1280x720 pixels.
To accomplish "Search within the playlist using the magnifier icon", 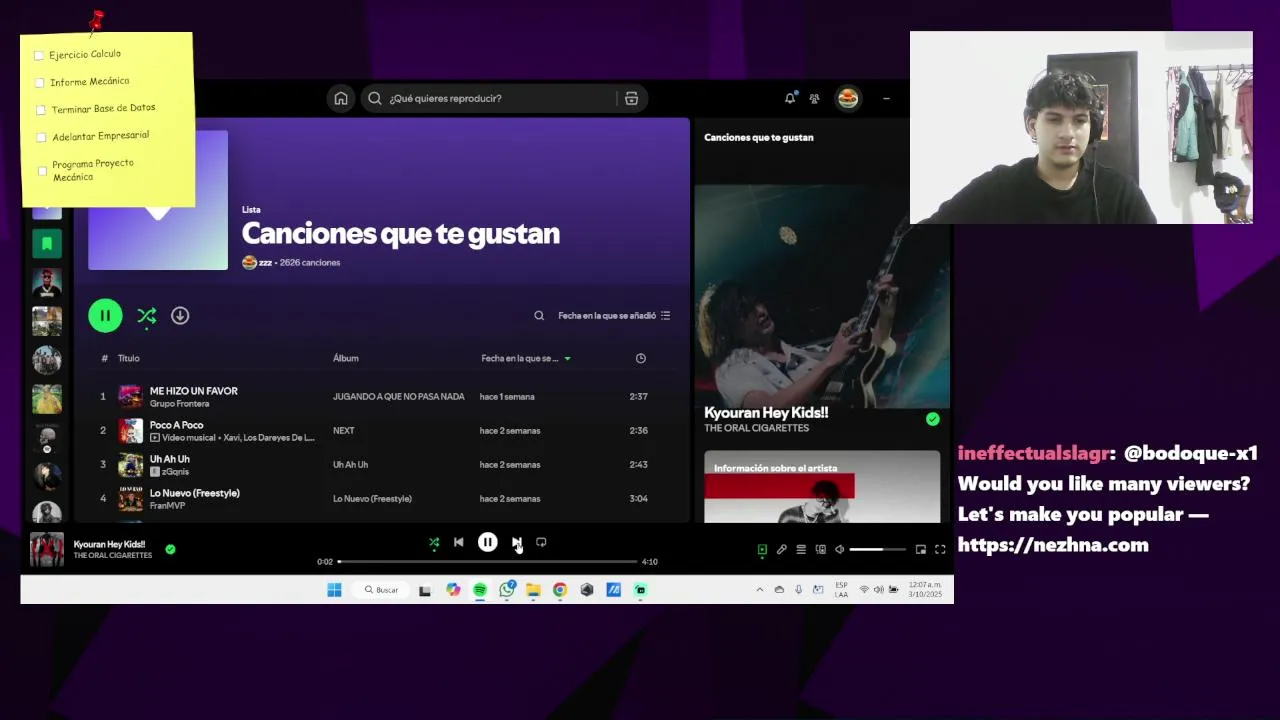I will [x=539, y=315].
